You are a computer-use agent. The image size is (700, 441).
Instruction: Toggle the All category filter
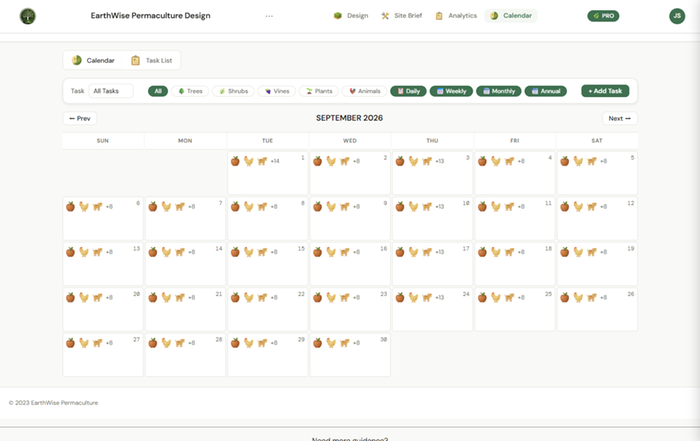click(158, 91)
